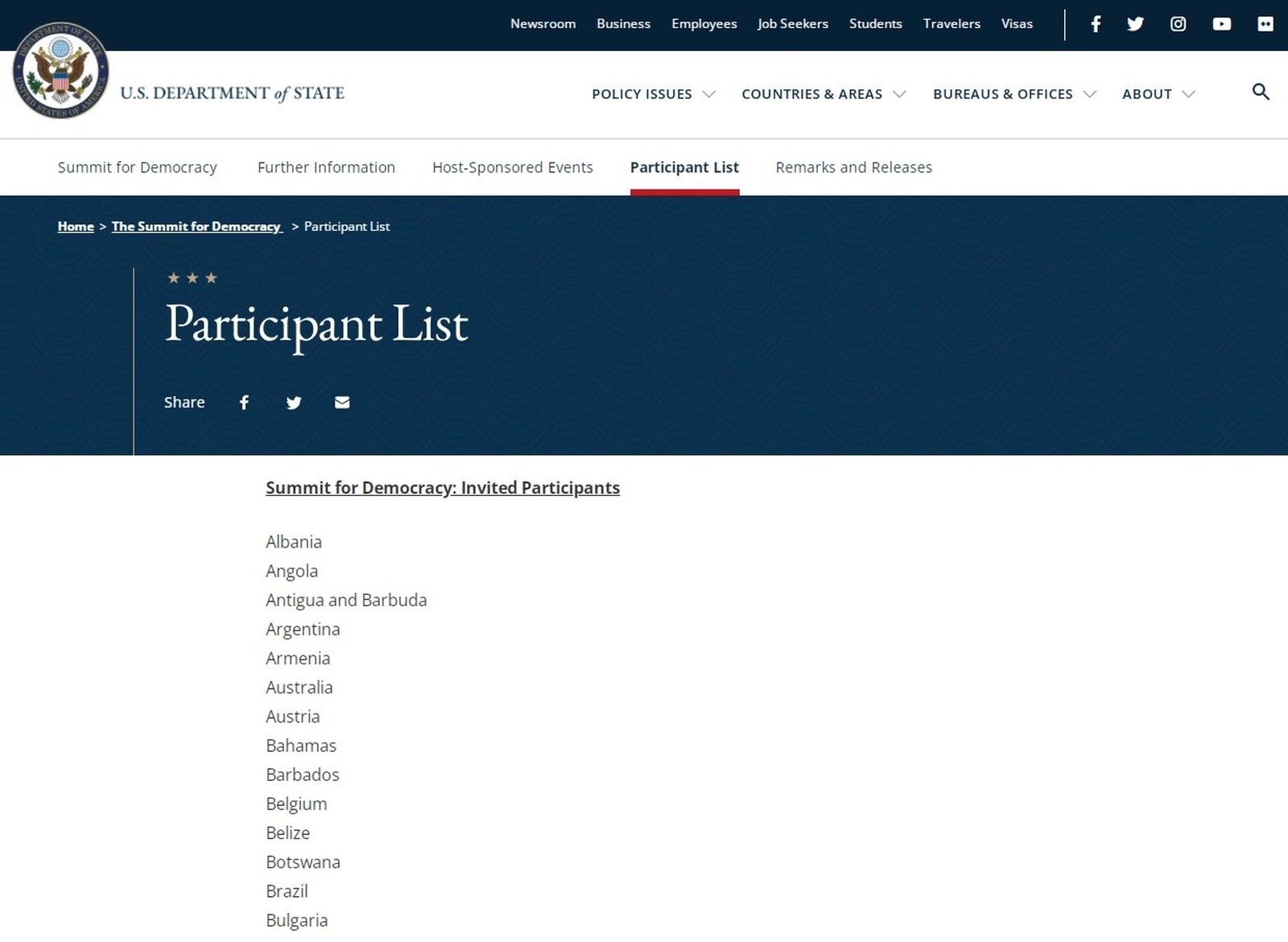Switch to Host-Sponsored Events tab
Screen dimensions: 1288x942
click(512, 167)
